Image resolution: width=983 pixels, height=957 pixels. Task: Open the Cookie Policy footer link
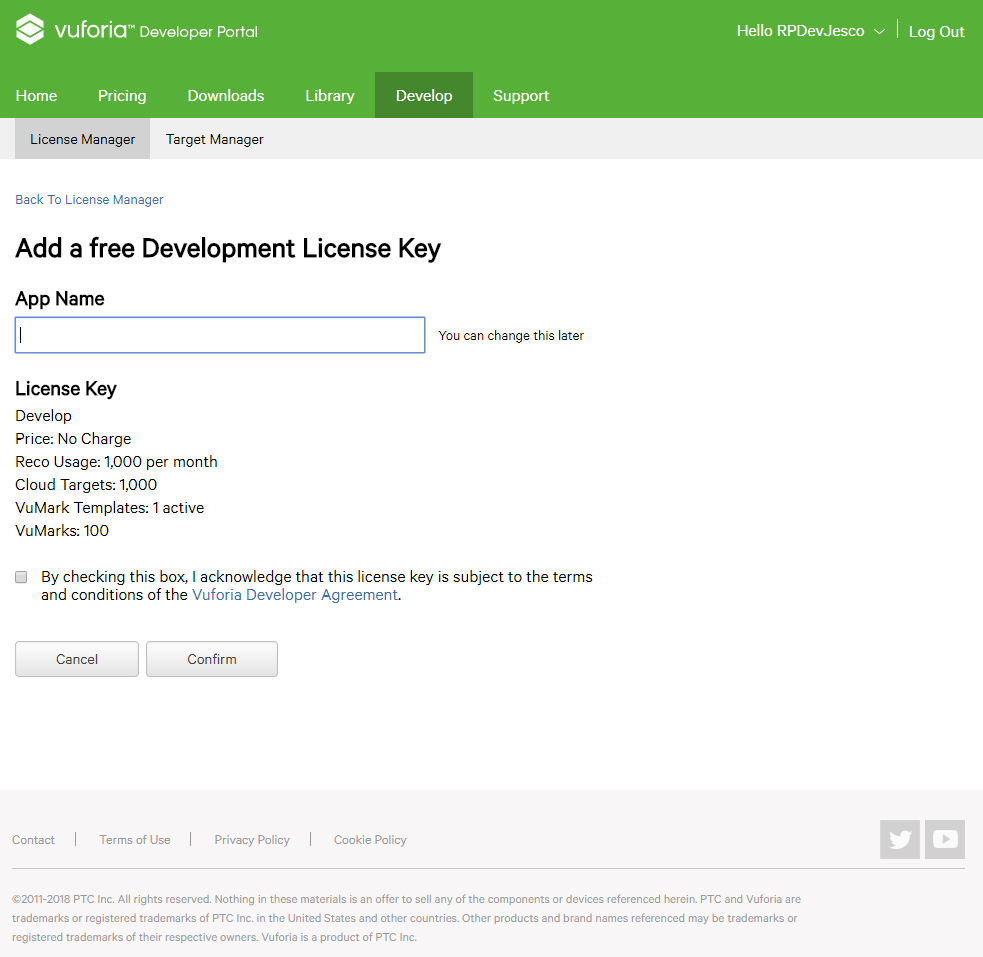[370, 840]
